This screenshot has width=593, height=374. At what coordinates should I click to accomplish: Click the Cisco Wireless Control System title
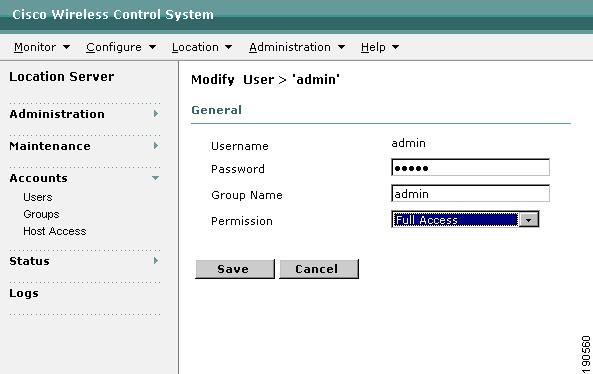coord(113,14)
